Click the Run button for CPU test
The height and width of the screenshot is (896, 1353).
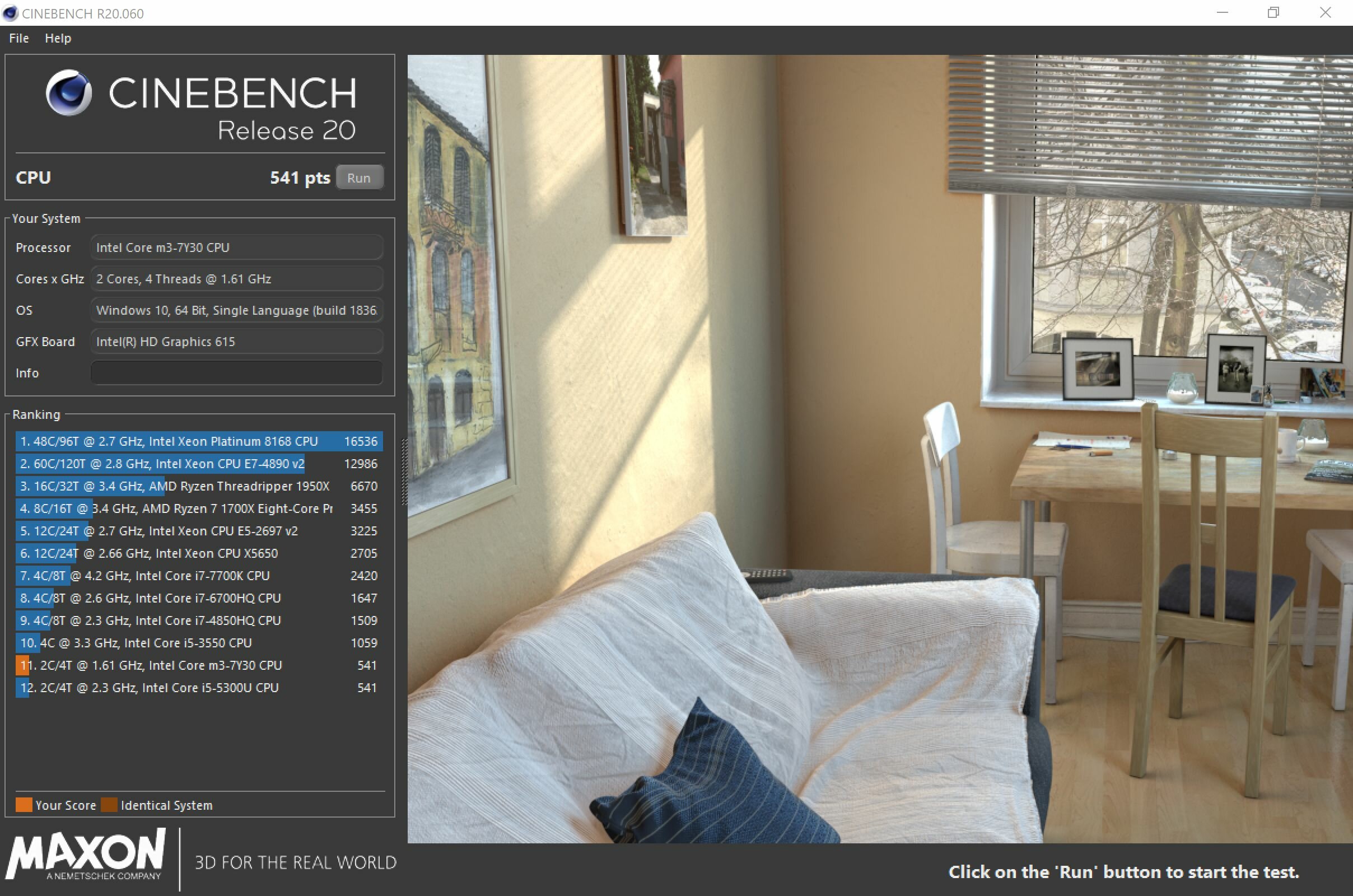359,178
